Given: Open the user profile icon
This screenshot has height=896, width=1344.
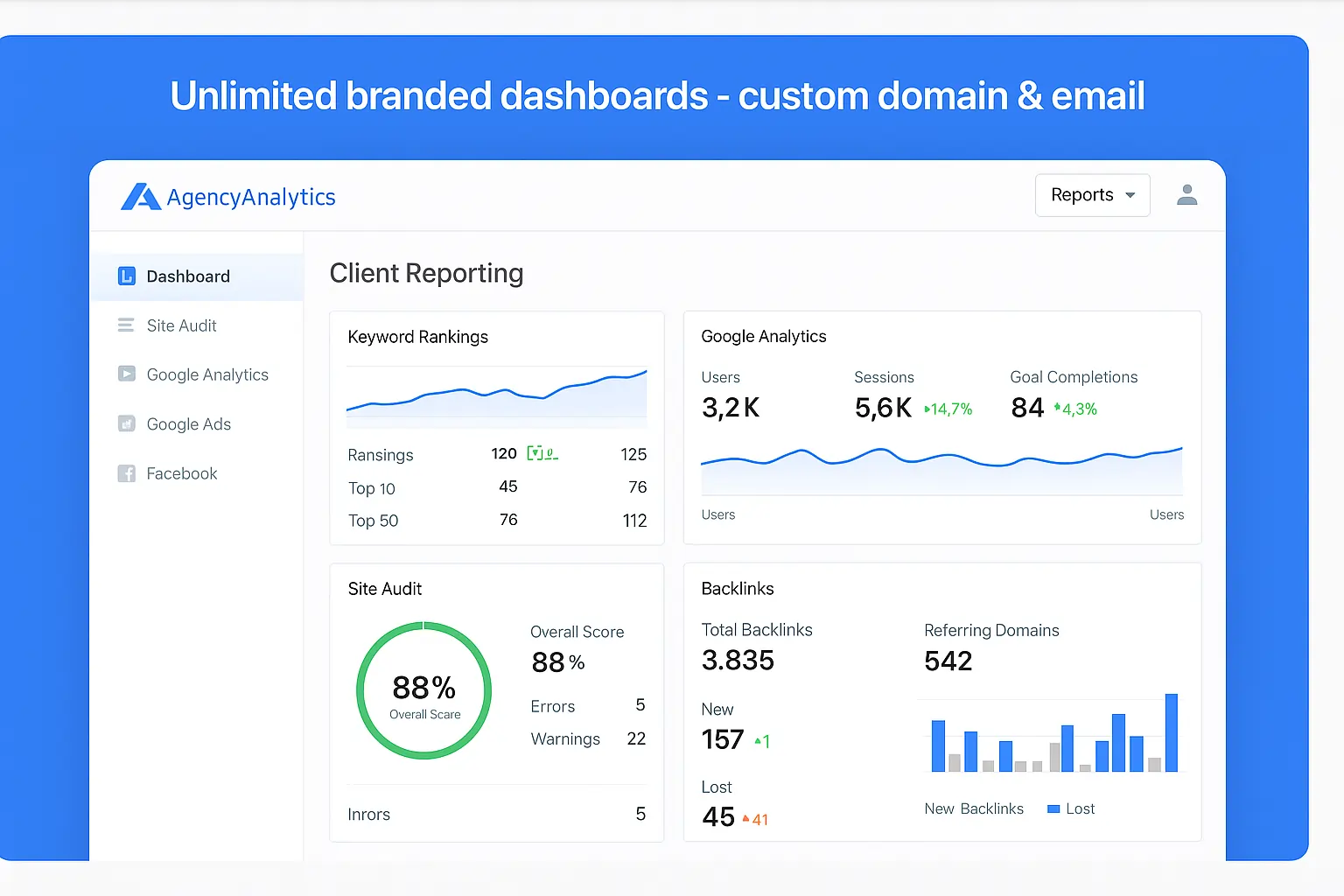Looking at the screenshot, I should click(x=1186, y=195).
